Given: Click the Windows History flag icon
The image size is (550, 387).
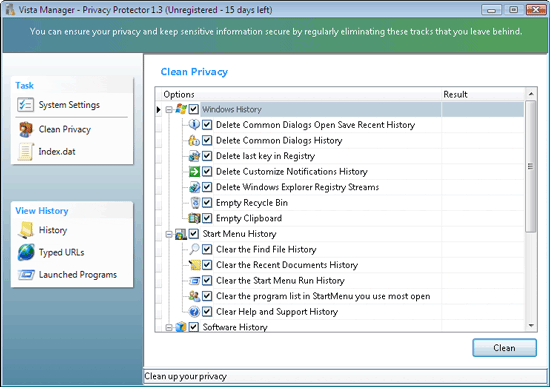Looking at the screenshot, I should [x=181, y=109].
